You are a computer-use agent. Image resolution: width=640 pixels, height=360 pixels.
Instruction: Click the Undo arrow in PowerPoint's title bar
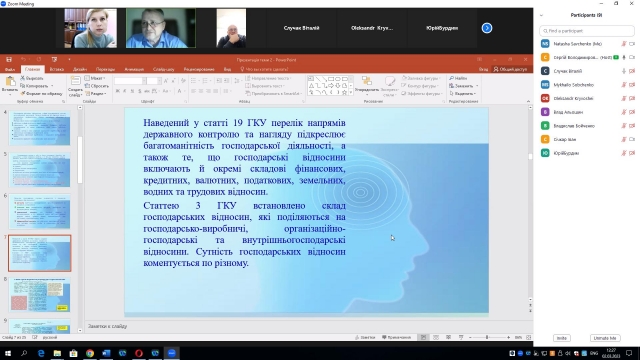[24, 60]
